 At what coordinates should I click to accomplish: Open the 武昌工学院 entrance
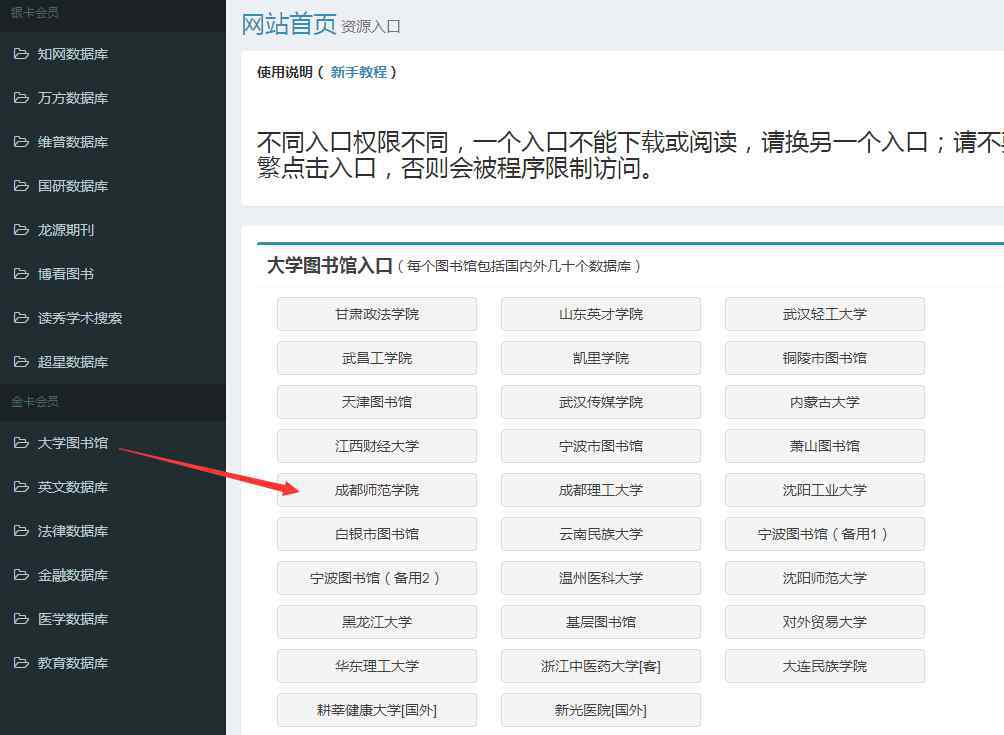(x=377, y=358)
